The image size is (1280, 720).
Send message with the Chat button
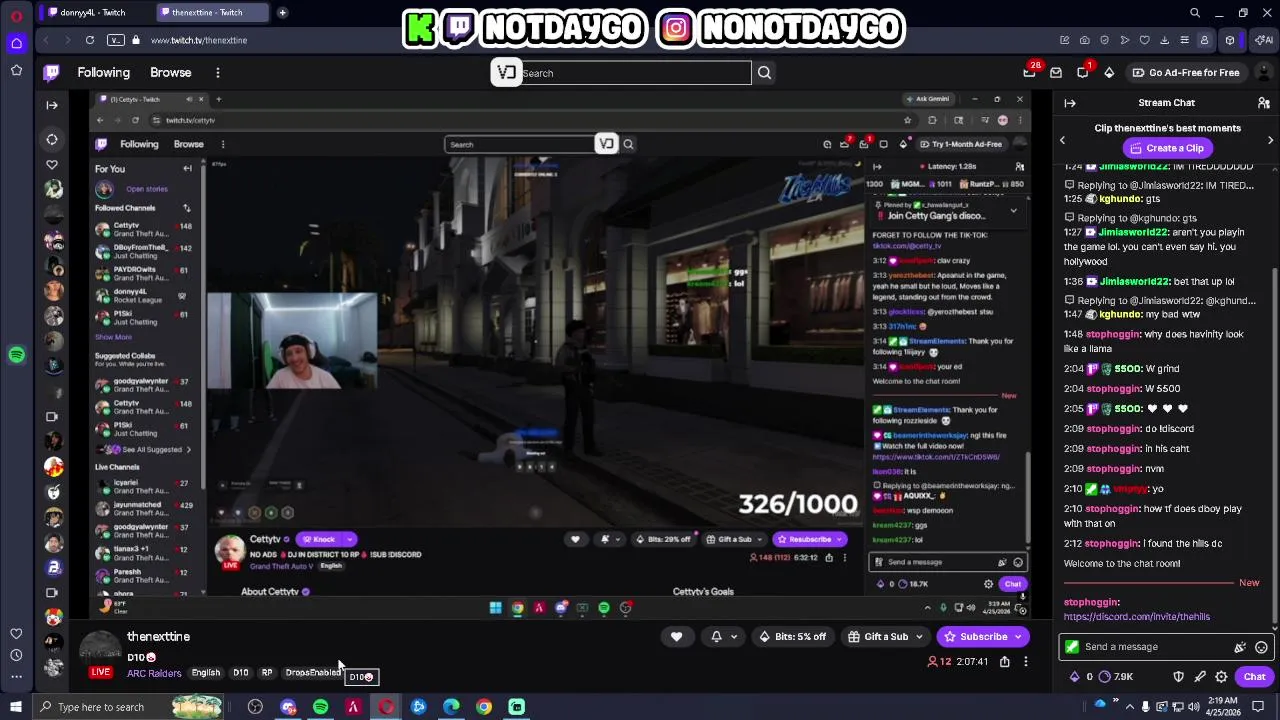(x=1255, y=677)
